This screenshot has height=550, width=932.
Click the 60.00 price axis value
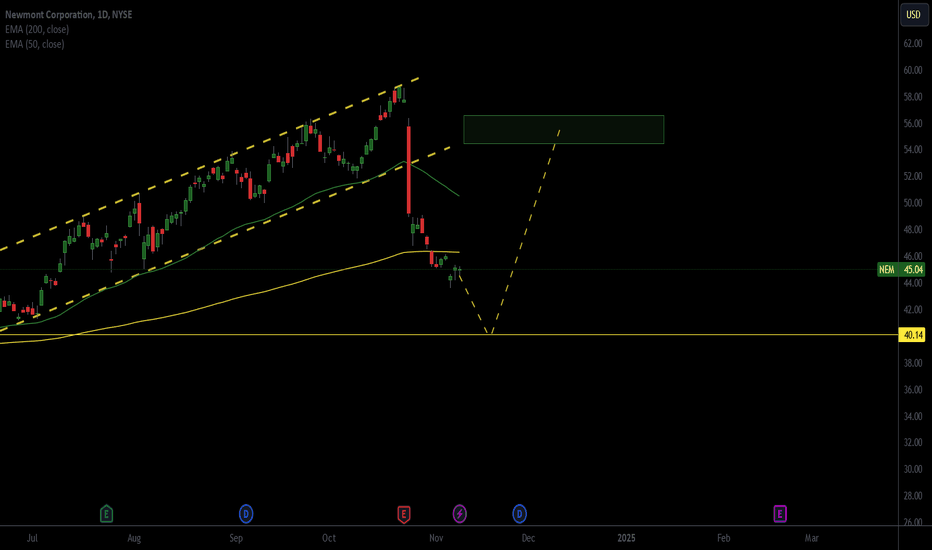(913, 70)
